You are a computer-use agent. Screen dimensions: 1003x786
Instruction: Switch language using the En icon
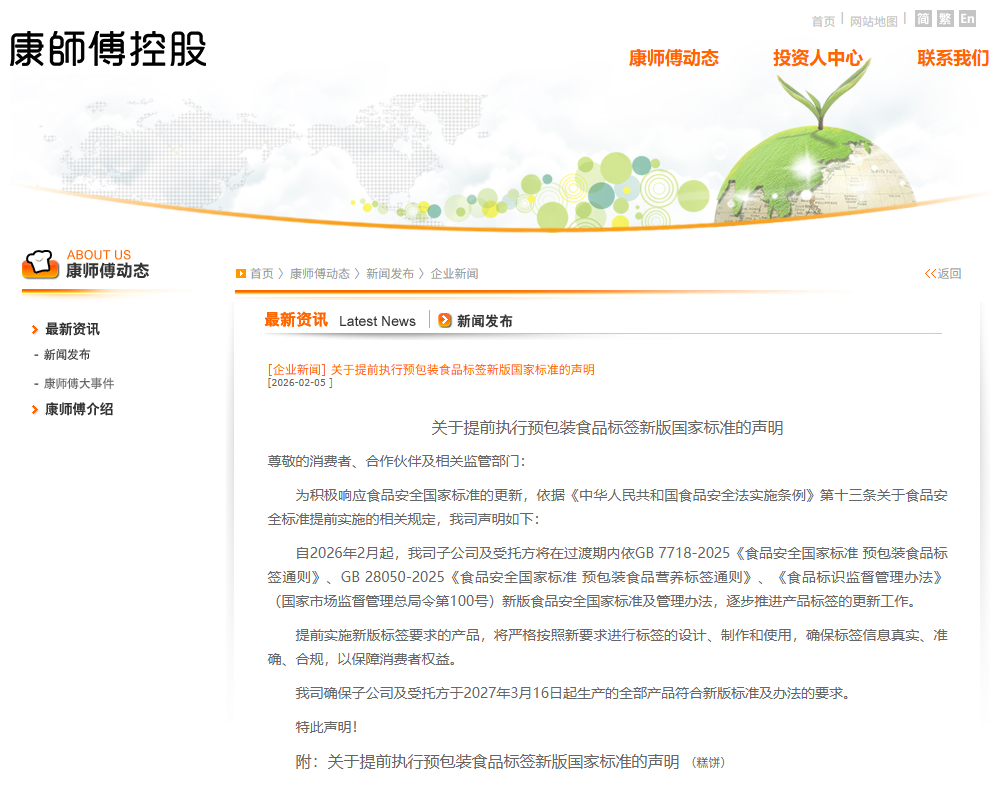pos(967,19)
